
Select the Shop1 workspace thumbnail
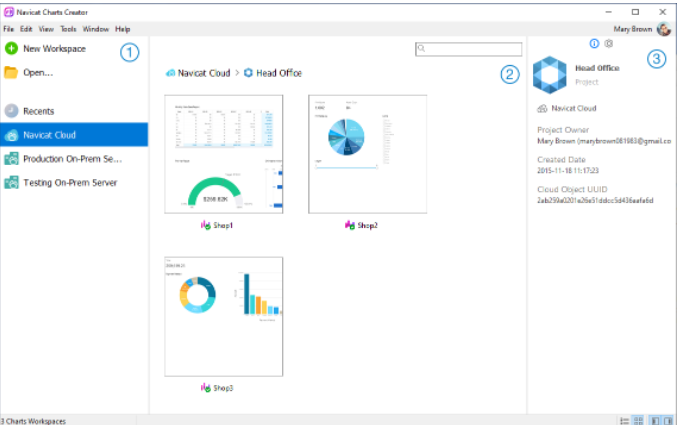coord(224,154)
